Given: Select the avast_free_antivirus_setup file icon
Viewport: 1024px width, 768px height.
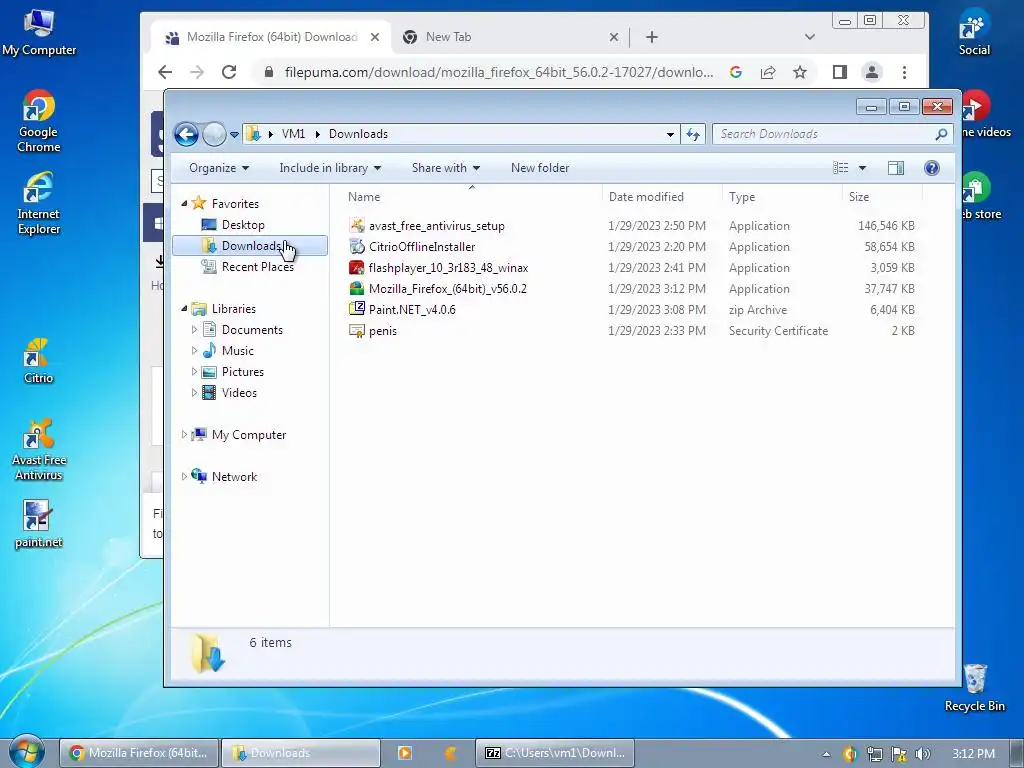Looking at the screenshot, I should (357, 225).
